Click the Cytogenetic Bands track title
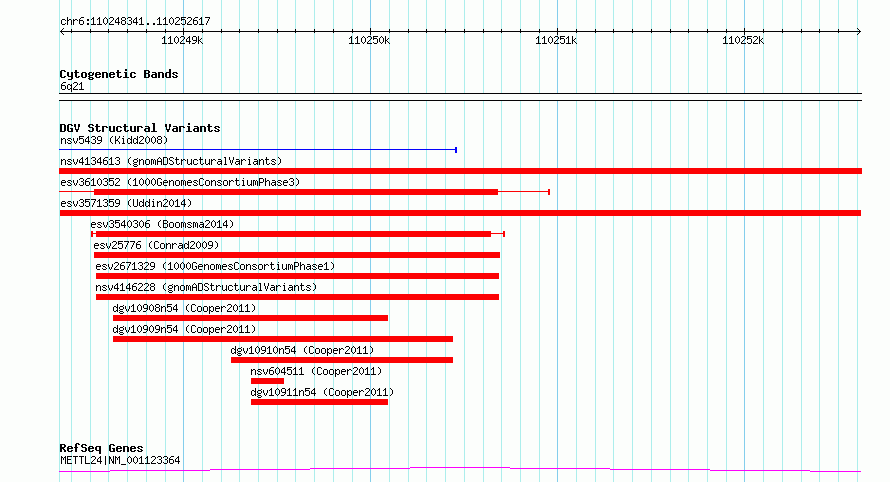The height and width of the screenshot is (482, 890). 119,74
